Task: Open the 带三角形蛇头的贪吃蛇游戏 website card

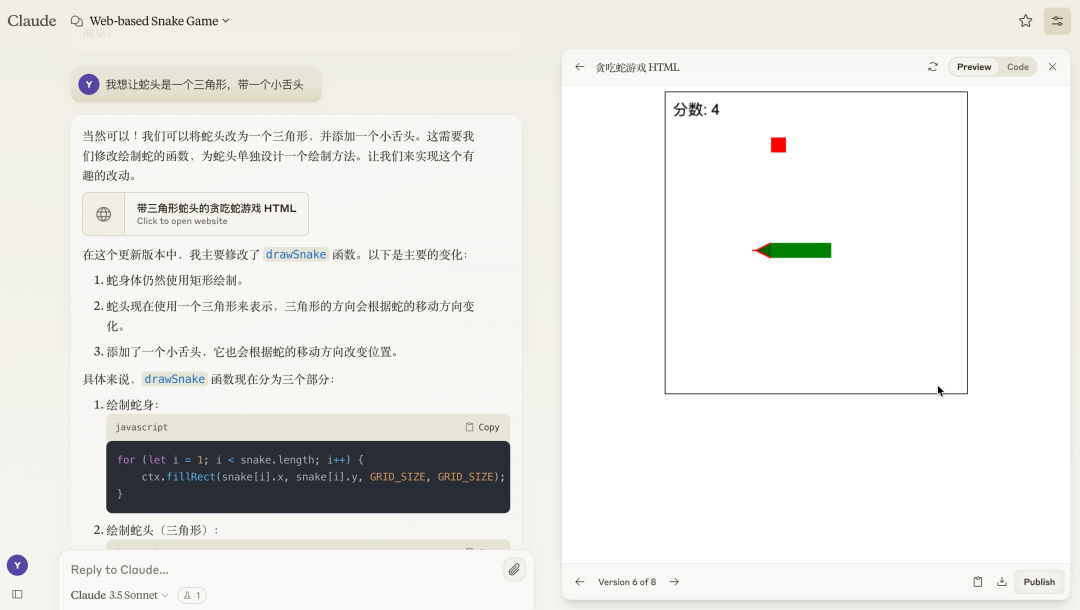Action: tap(194, 213)
